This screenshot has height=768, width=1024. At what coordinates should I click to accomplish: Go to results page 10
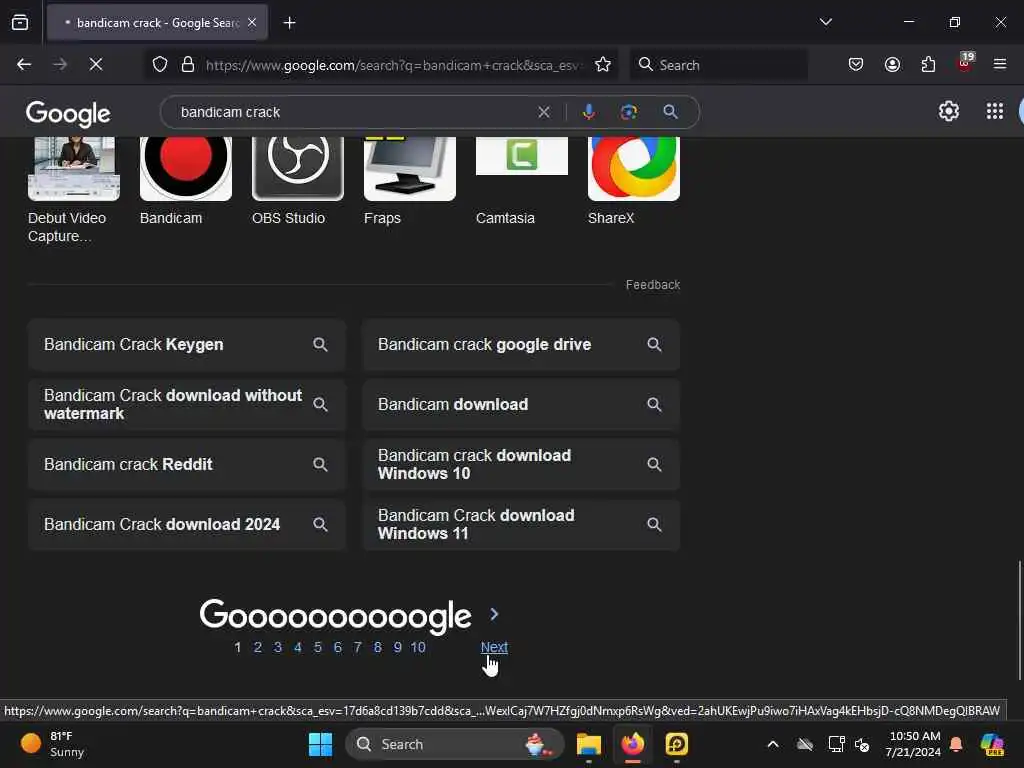tap(418, 647)
